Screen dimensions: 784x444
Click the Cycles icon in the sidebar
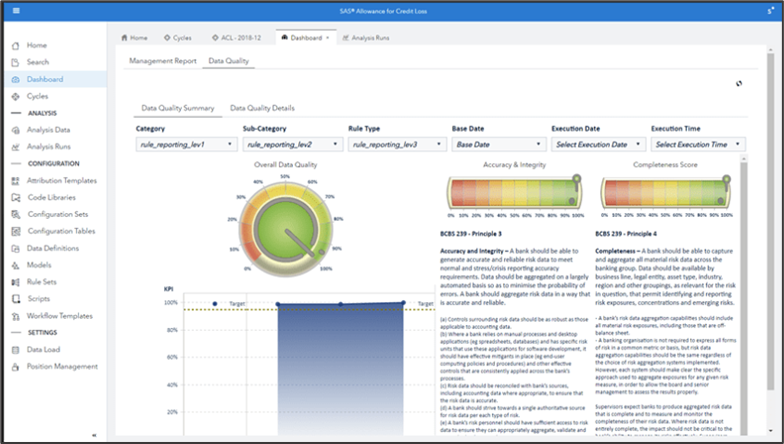click(x=16, y=97)
